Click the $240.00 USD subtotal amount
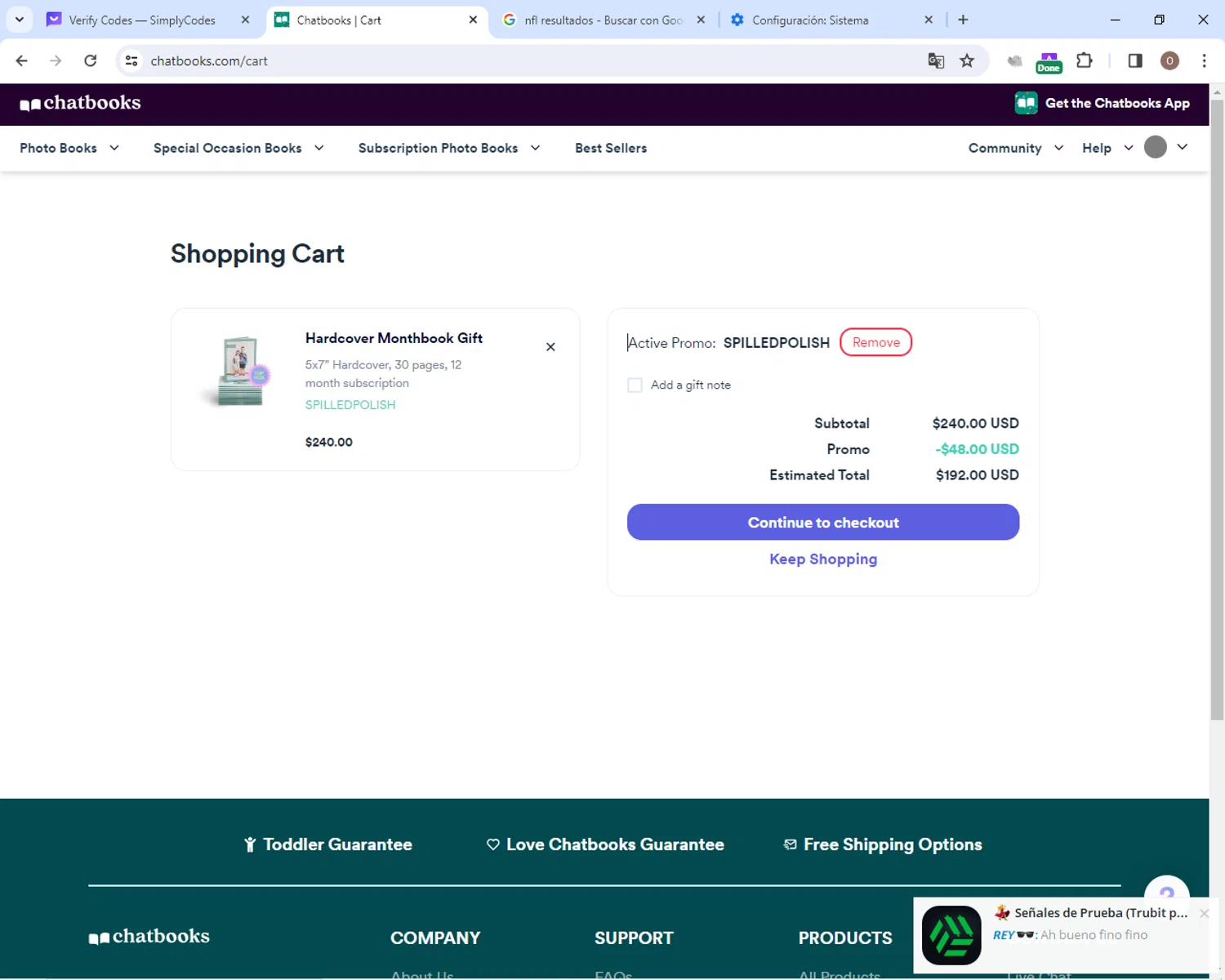Screen dimensions: 1225x980 pyautogui.click(x=975, y=423)
